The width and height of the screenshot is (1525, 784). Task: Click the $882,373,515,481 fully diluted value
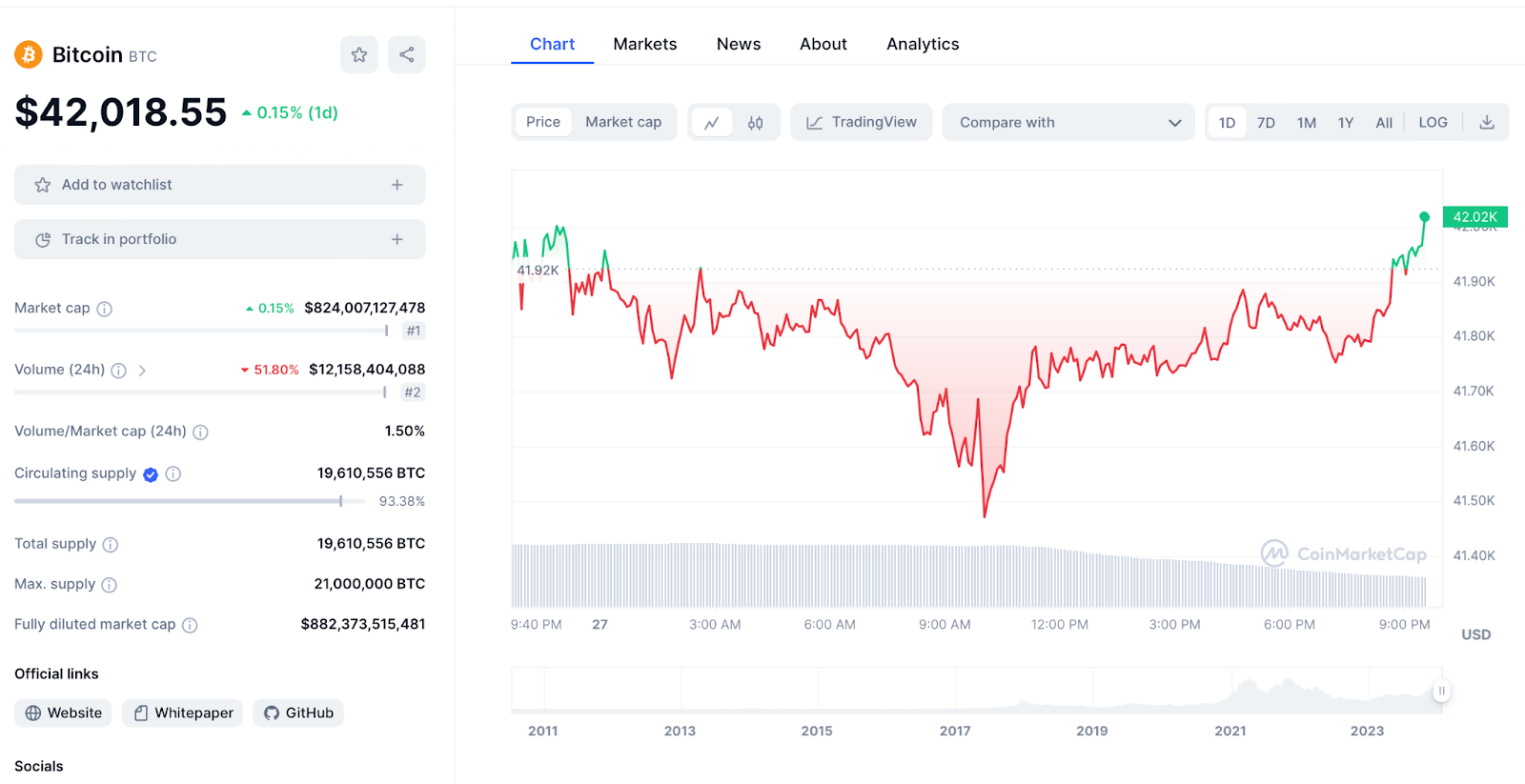coord(363,624)
